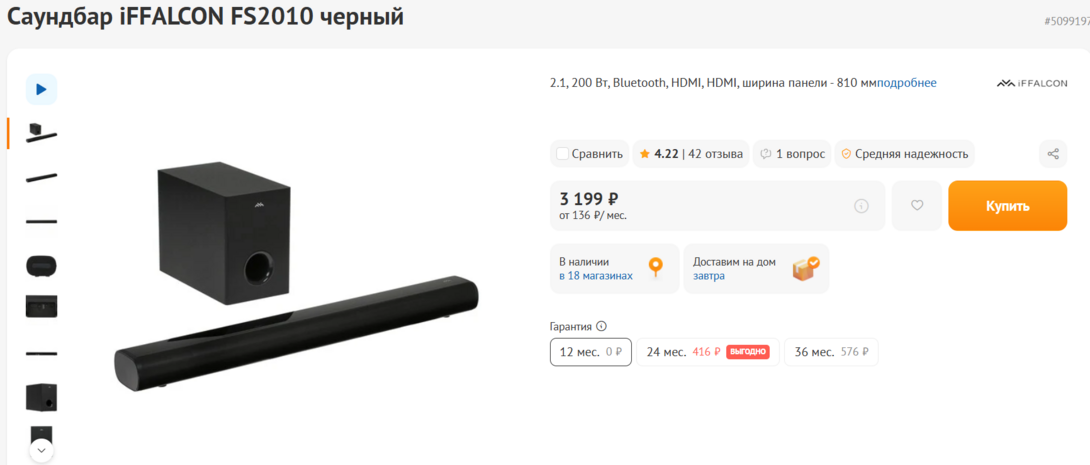Add product to favorites with heart icon
The width and height of the screenshot is (1090, 465).
point(917,206)
